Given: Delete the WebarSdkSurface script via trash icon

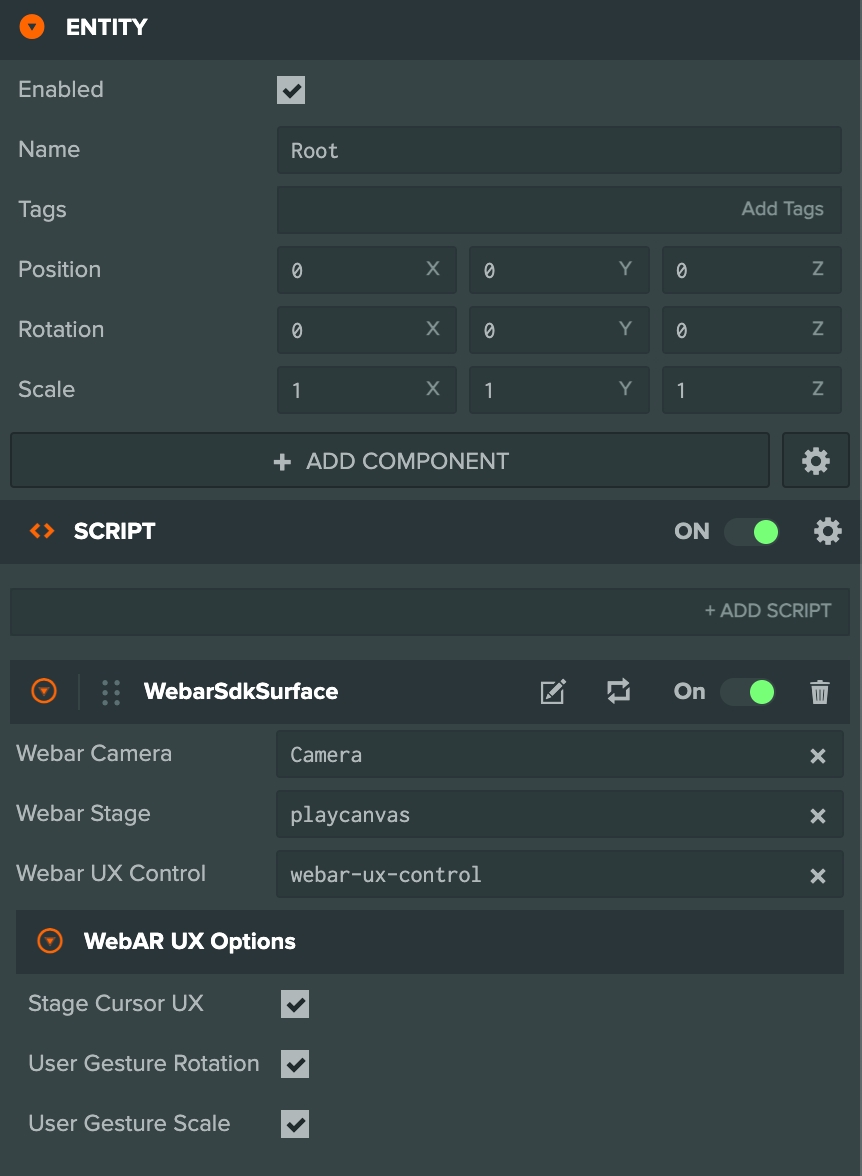Looking at the screenshot, I should (x=820, y=692).
